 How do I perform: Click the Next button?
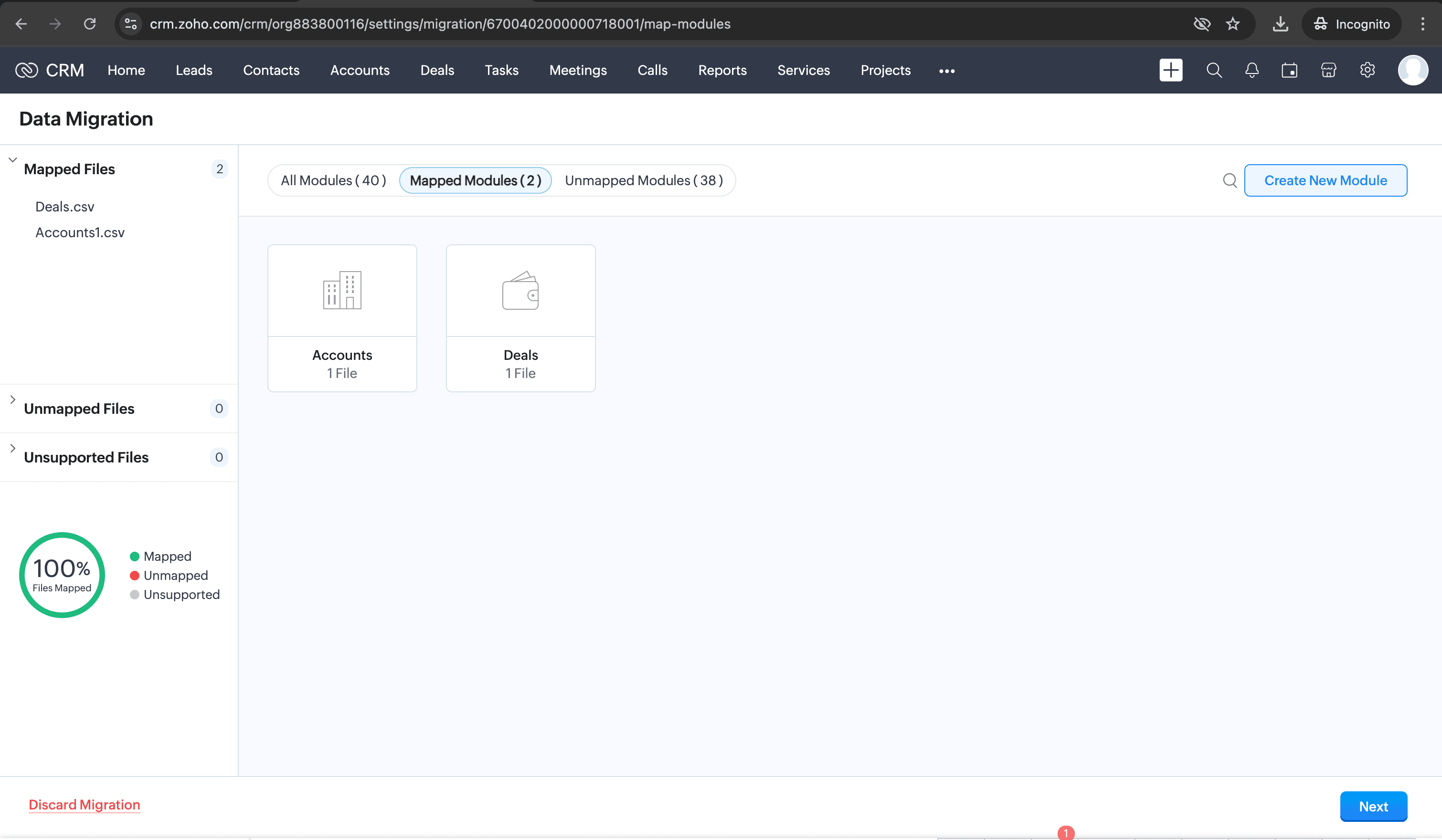coord(1373,806)
